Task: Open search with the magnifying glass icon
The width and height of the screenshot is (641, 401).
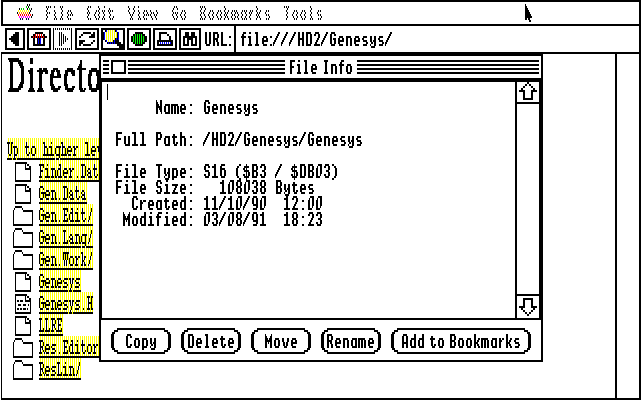Action: (x=114, y=39)
